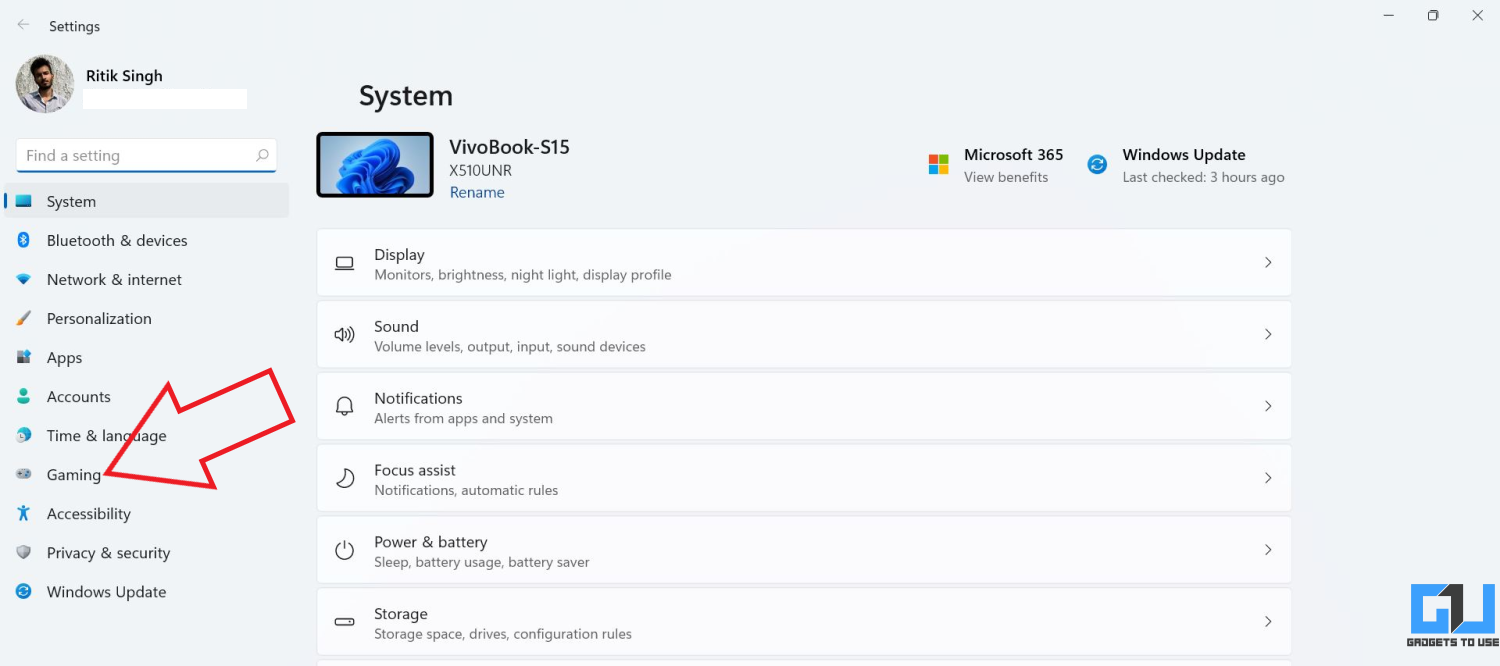
Task: Open Accounts settings
Action: tap(78, 397)
